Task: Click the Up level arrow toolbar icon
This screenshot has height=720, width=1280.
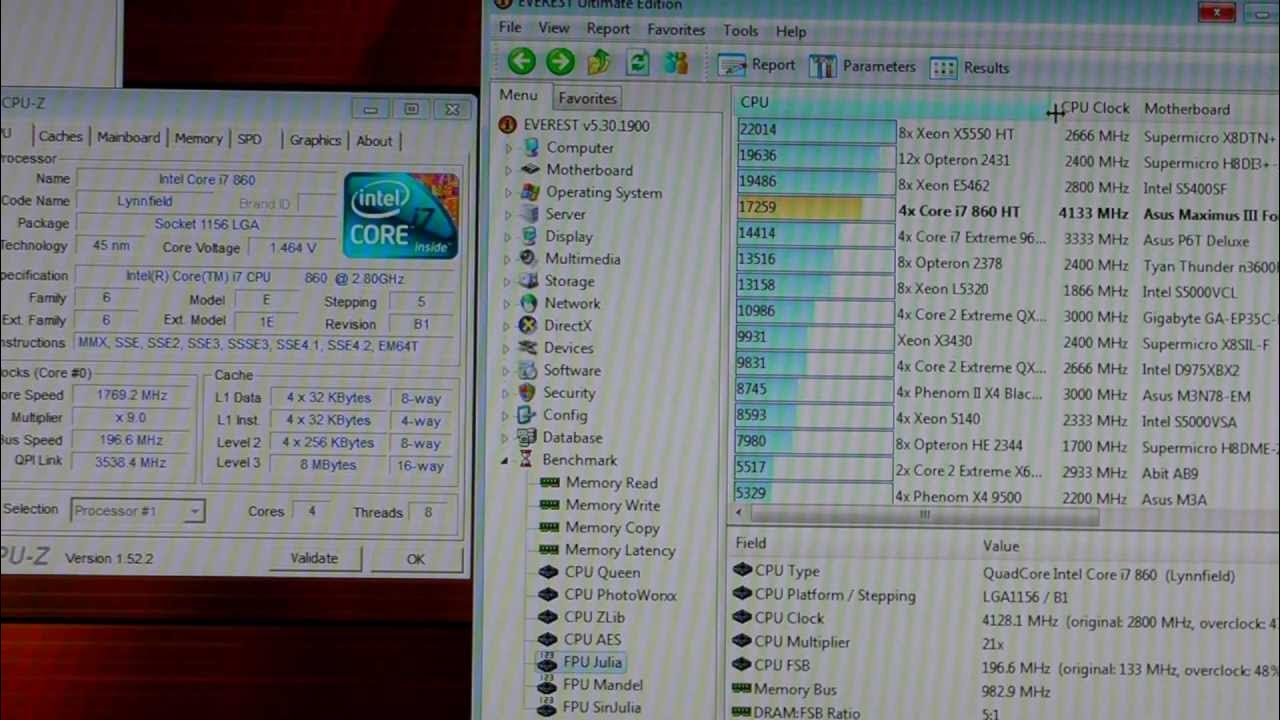Action: (599, 63)
